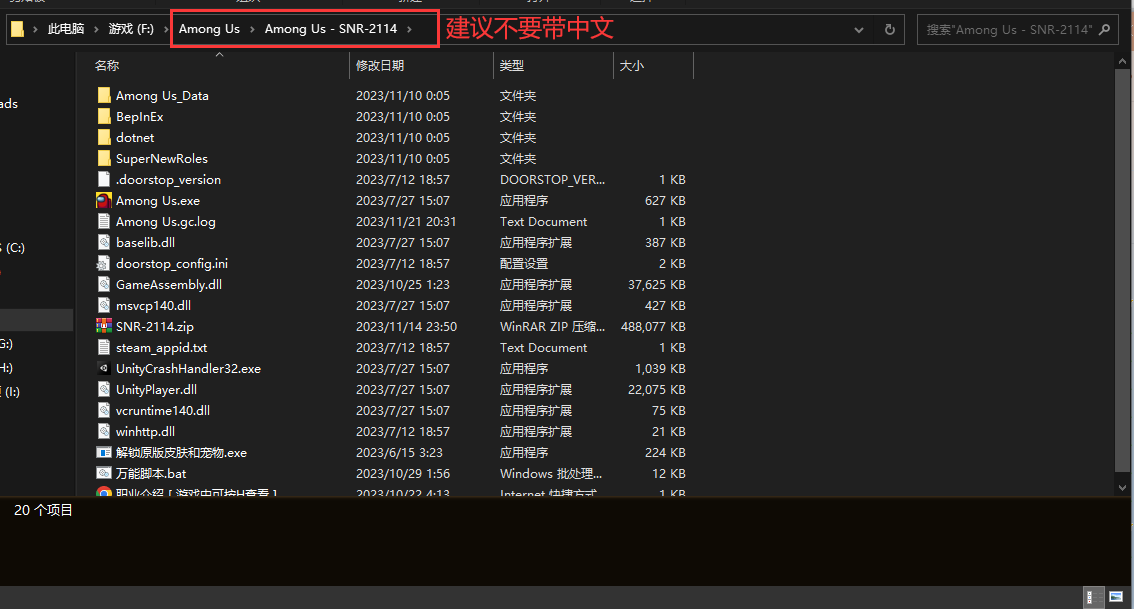
Task: Sort by the 类型 column header
Action: [511, 66]
